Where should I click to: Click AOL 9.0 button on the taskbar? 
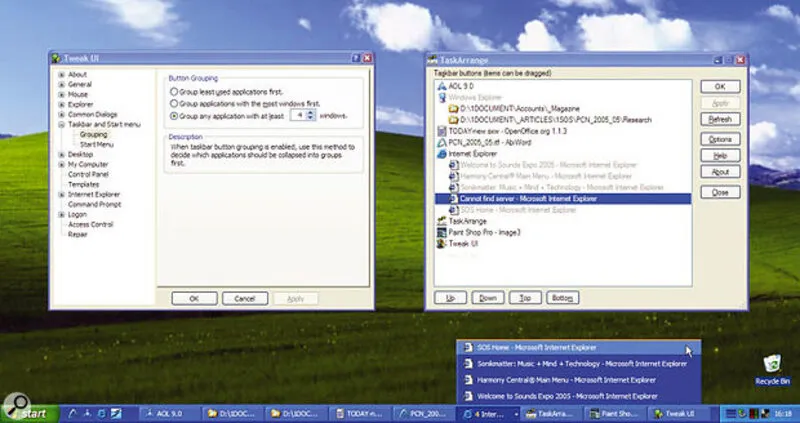(168, 414)
